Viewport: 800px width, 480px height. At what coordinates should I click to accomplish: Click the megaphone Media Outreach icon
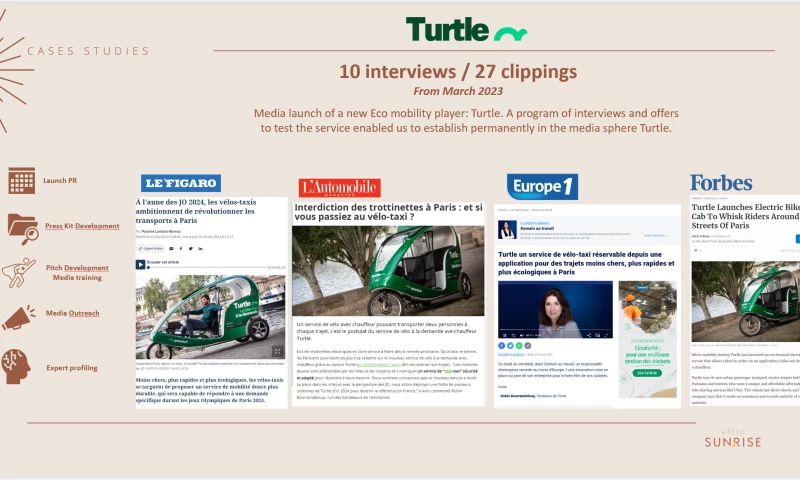18,318
